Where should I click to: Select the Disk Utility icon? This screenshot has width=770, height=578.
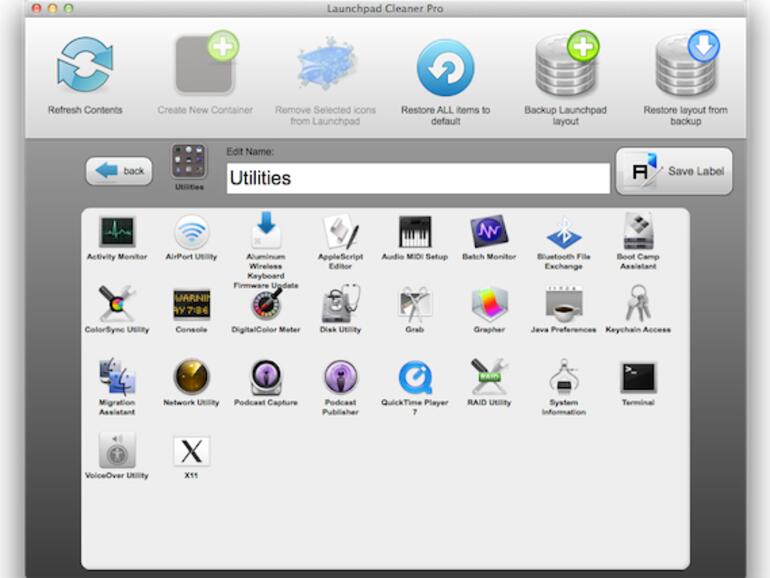click(x=341, y=303)
